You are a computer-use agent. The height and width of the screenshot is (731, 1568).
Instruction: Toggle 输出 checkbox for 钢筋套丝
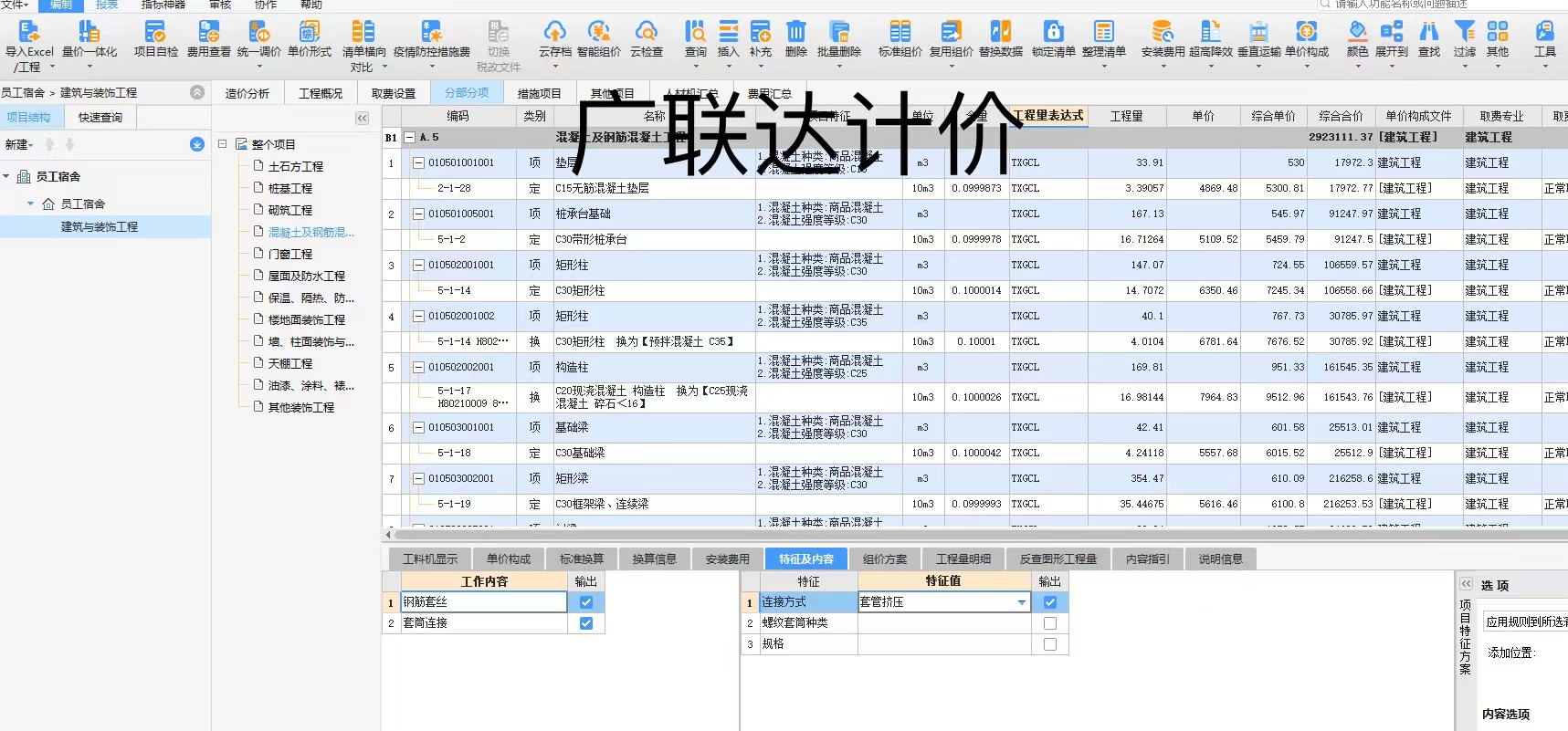click(586, 602)
